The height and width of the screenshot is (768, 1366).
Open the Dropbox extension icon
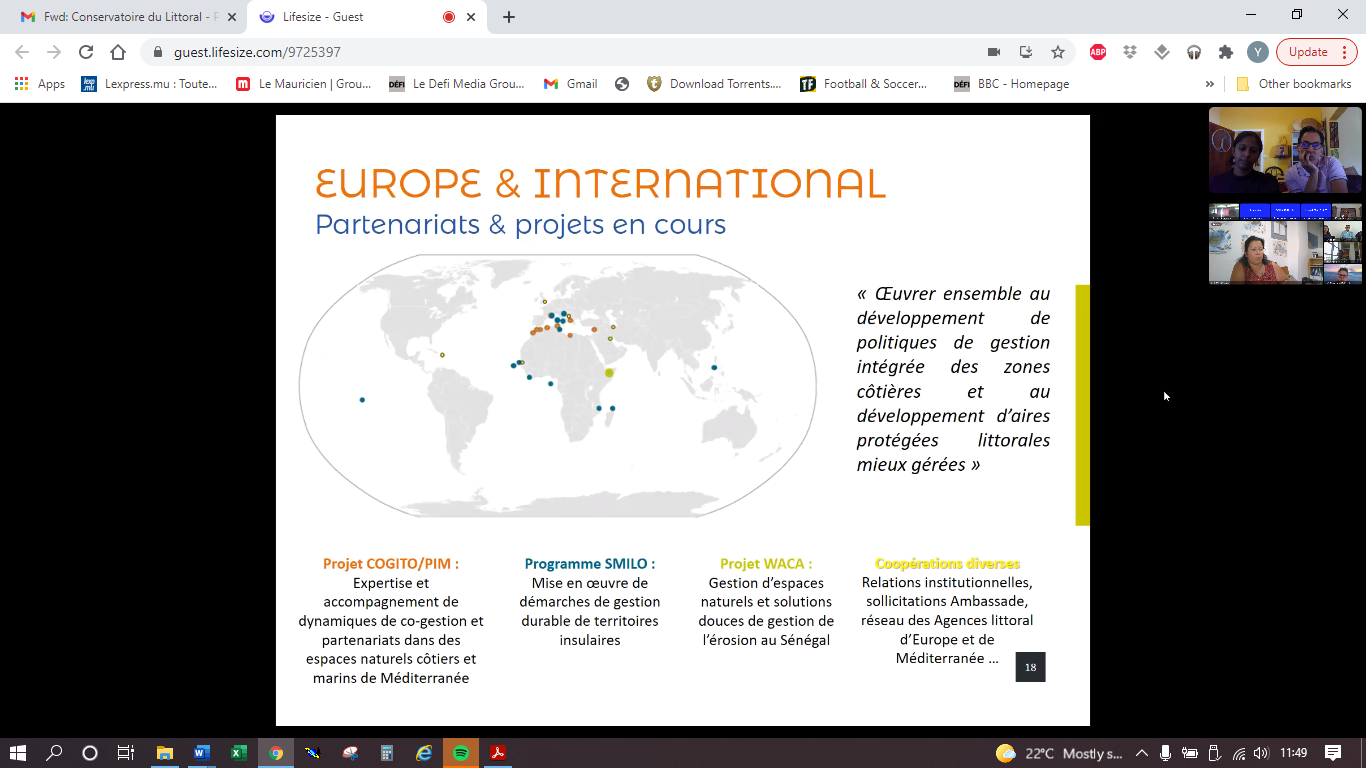click(1130, 52)
